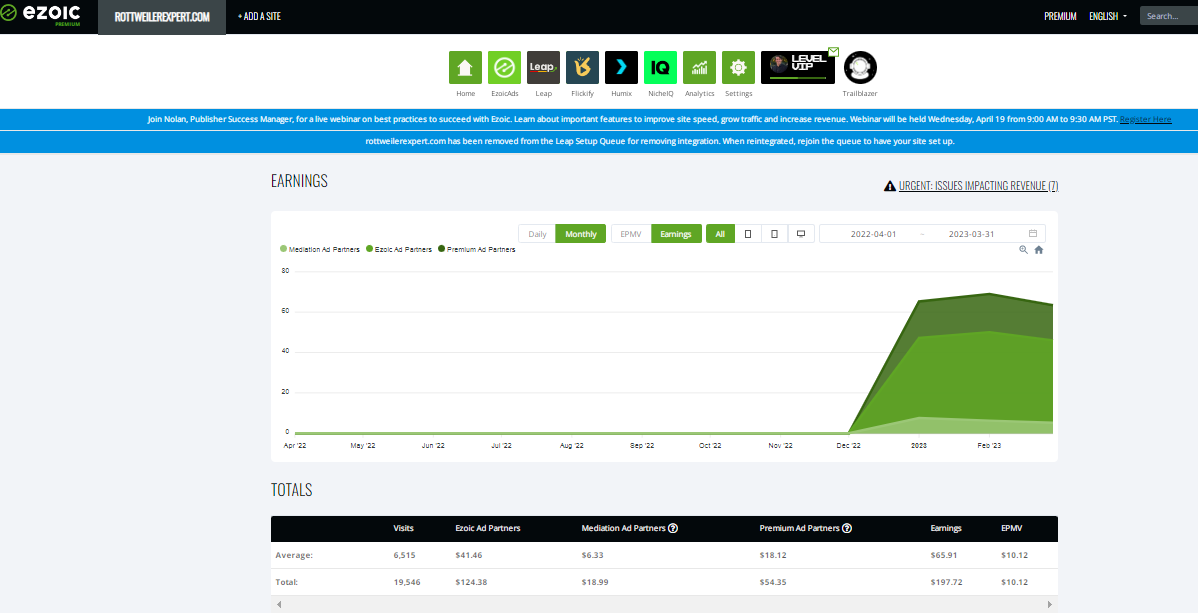Select average visits value 6,515

(x=404, y=556)
